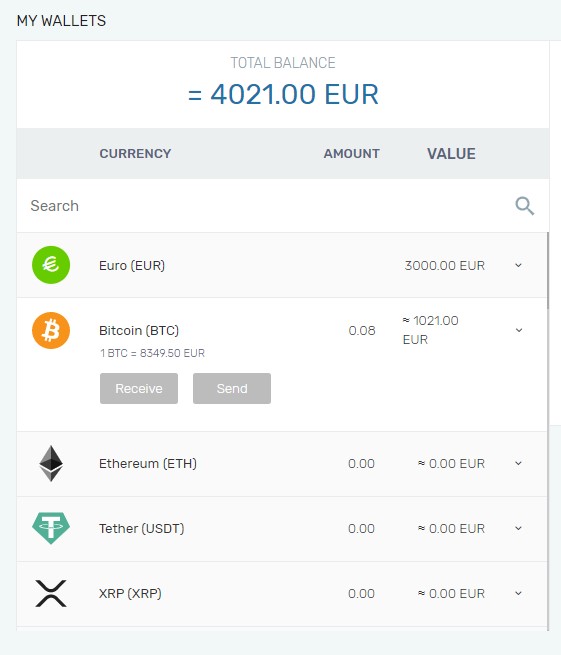Expand the XRP wallet chevron
561x655 pixels.
[518, 593]
